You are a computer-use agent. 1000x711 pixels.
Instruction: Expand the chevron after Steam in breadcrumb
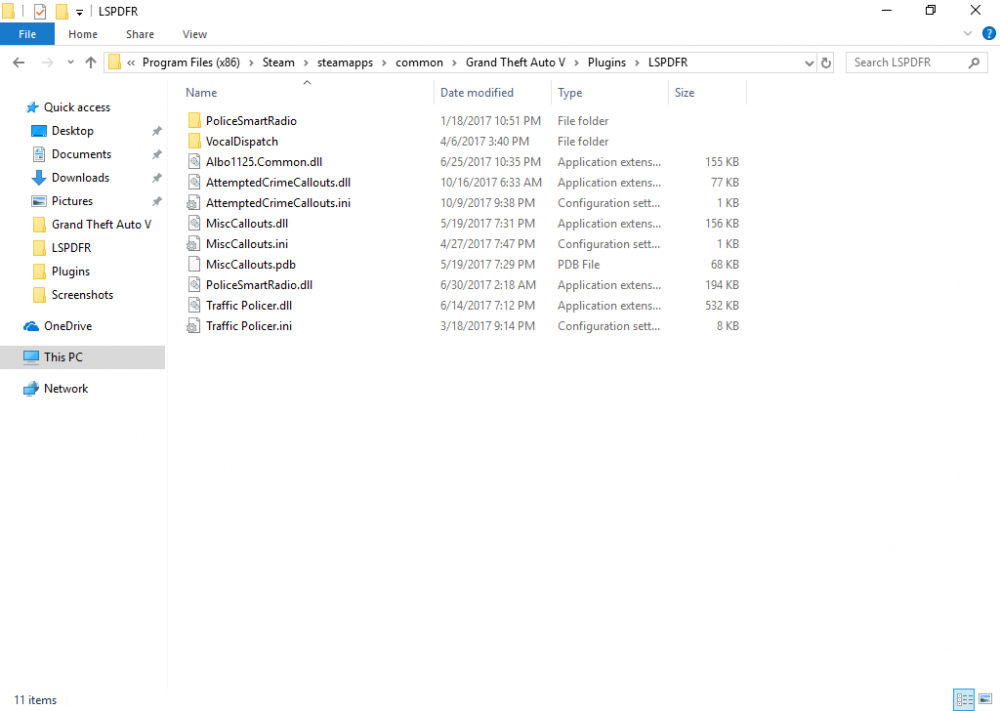tap(306, 62)
